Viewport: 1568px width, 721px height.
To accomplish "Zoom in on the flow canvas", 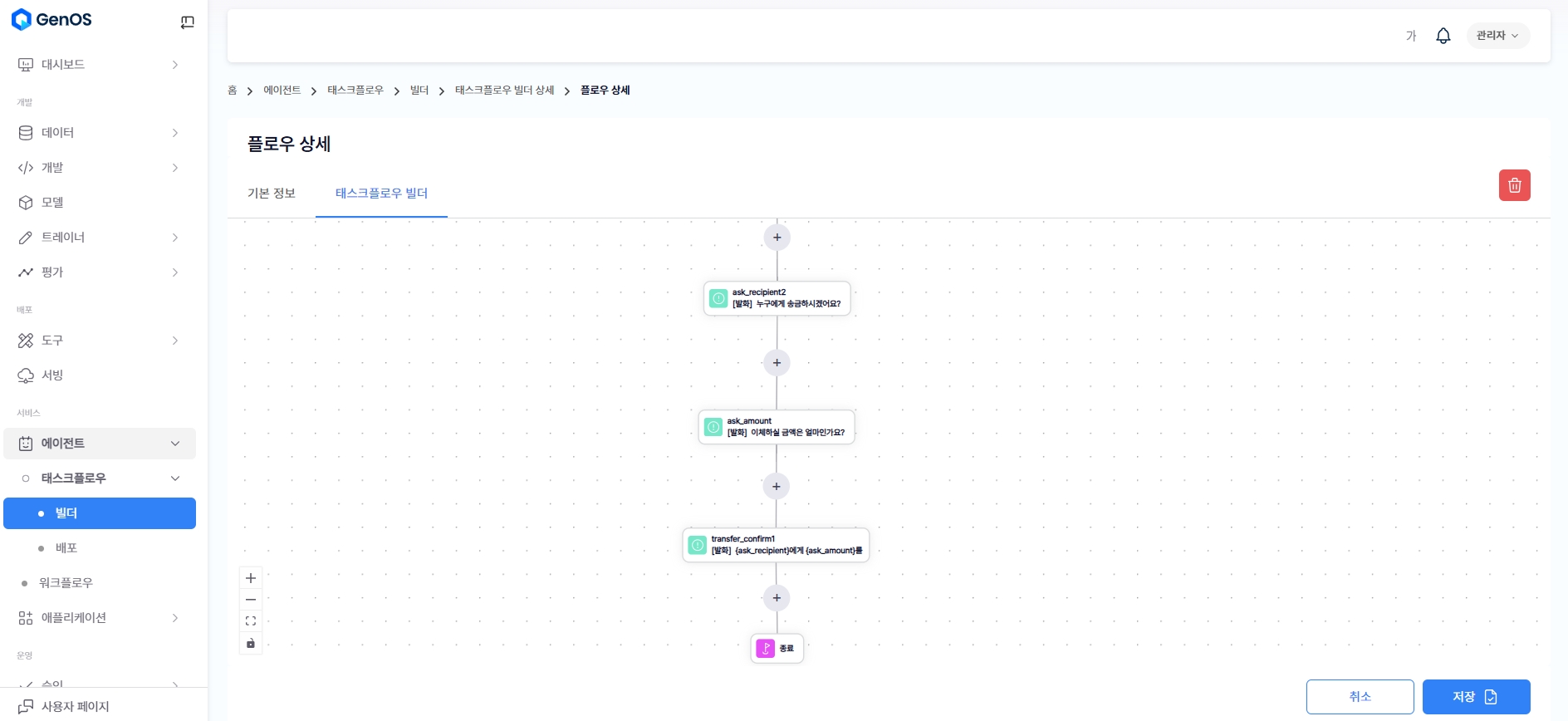I will [251, 578].
